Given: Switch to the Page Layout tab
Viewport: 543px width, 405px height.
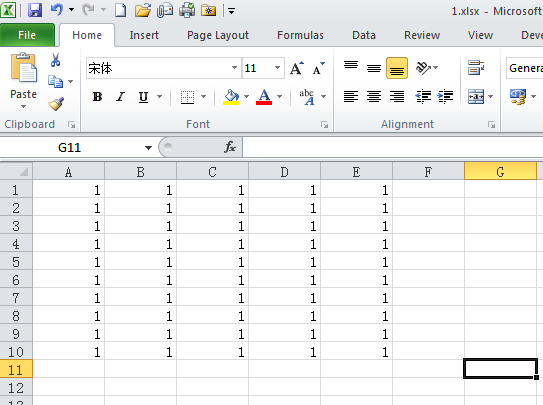Looking at the screenshot, I should point(218,35).
